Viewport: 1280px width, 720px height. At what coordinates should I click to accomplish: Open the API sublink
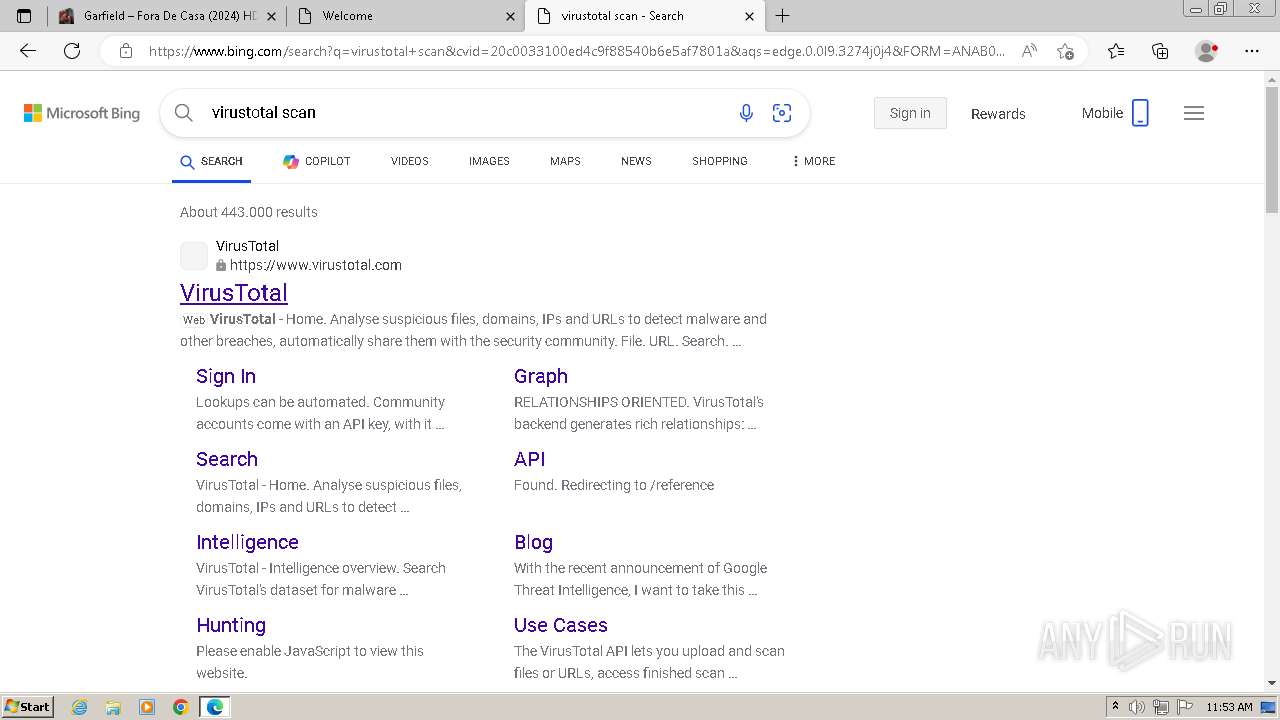pos(529,459)
